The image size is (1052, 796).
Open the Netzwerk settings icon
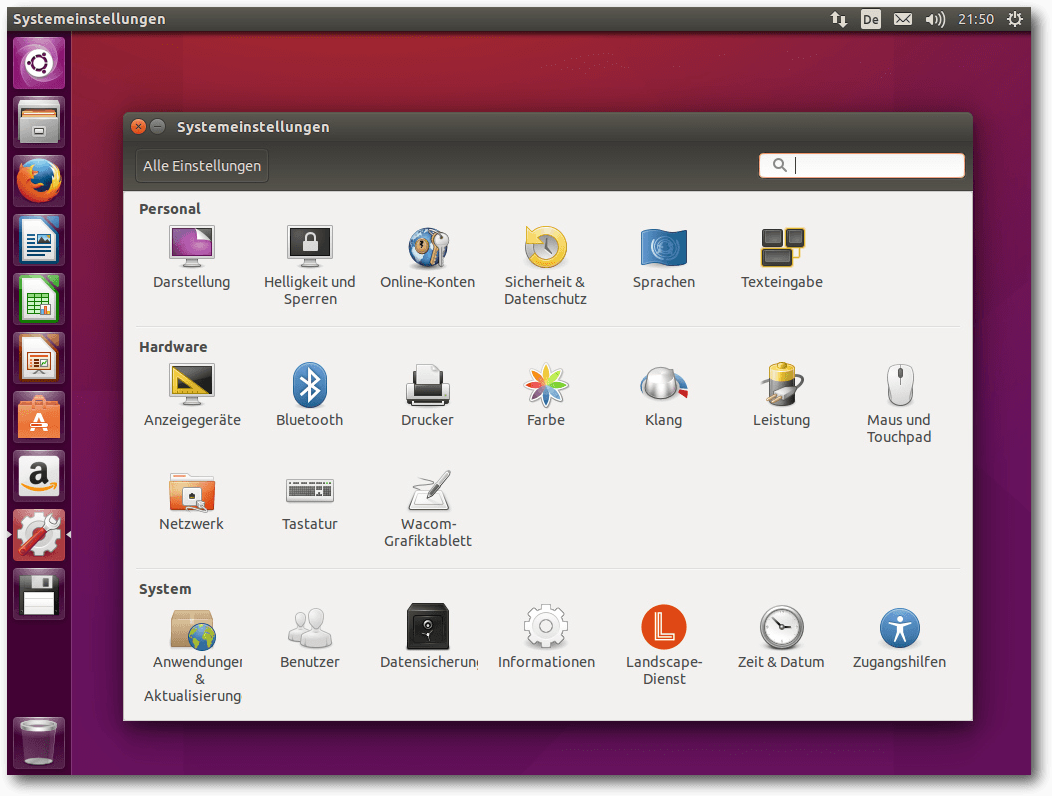(x=191, y=490)
